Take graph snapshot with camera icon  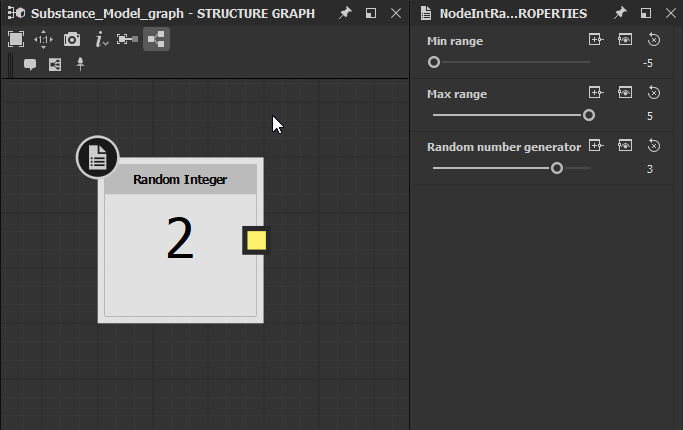[x=72, y=40]
